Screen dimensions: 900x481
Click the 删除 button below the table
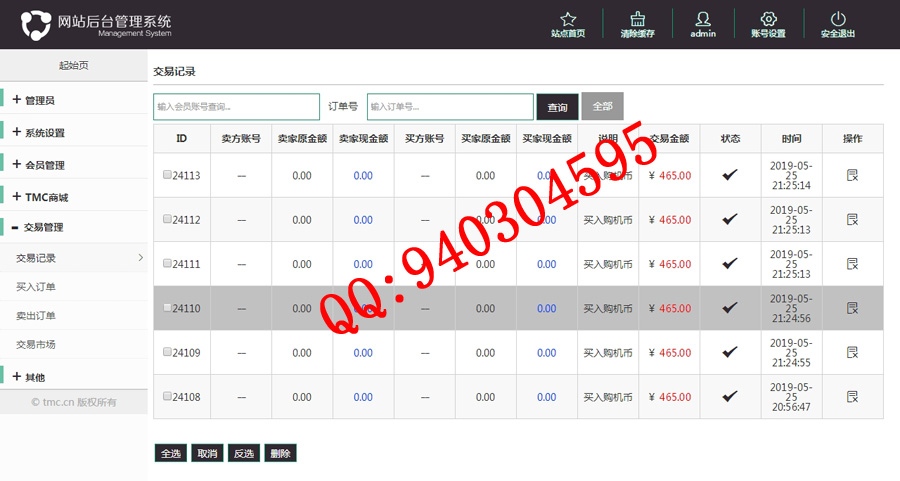point(280,454)
